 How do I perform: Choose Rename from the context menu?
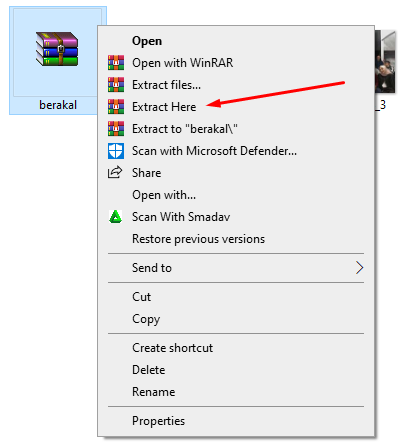(236, 392)
